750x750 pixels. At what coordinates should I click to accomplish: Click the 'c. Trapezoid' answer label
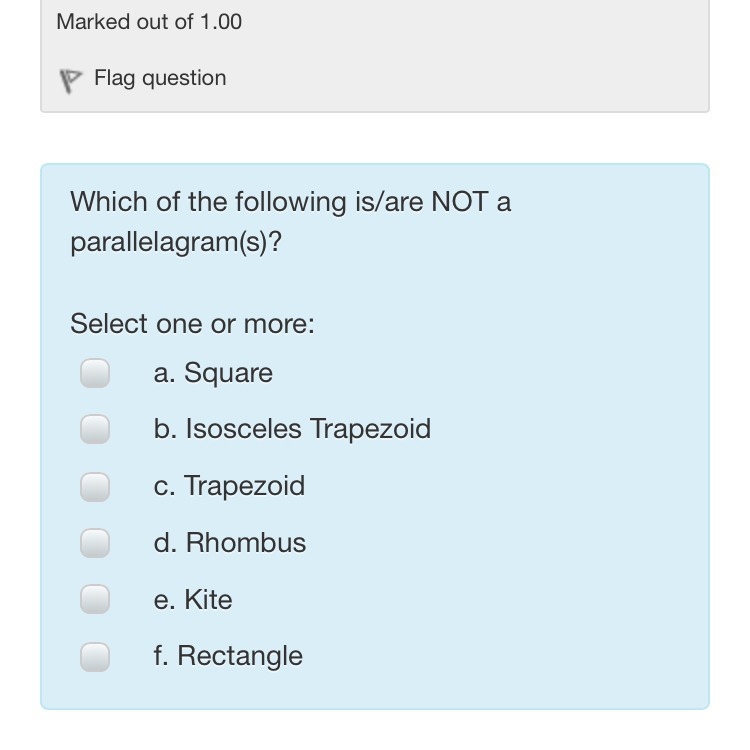point(229,486)
